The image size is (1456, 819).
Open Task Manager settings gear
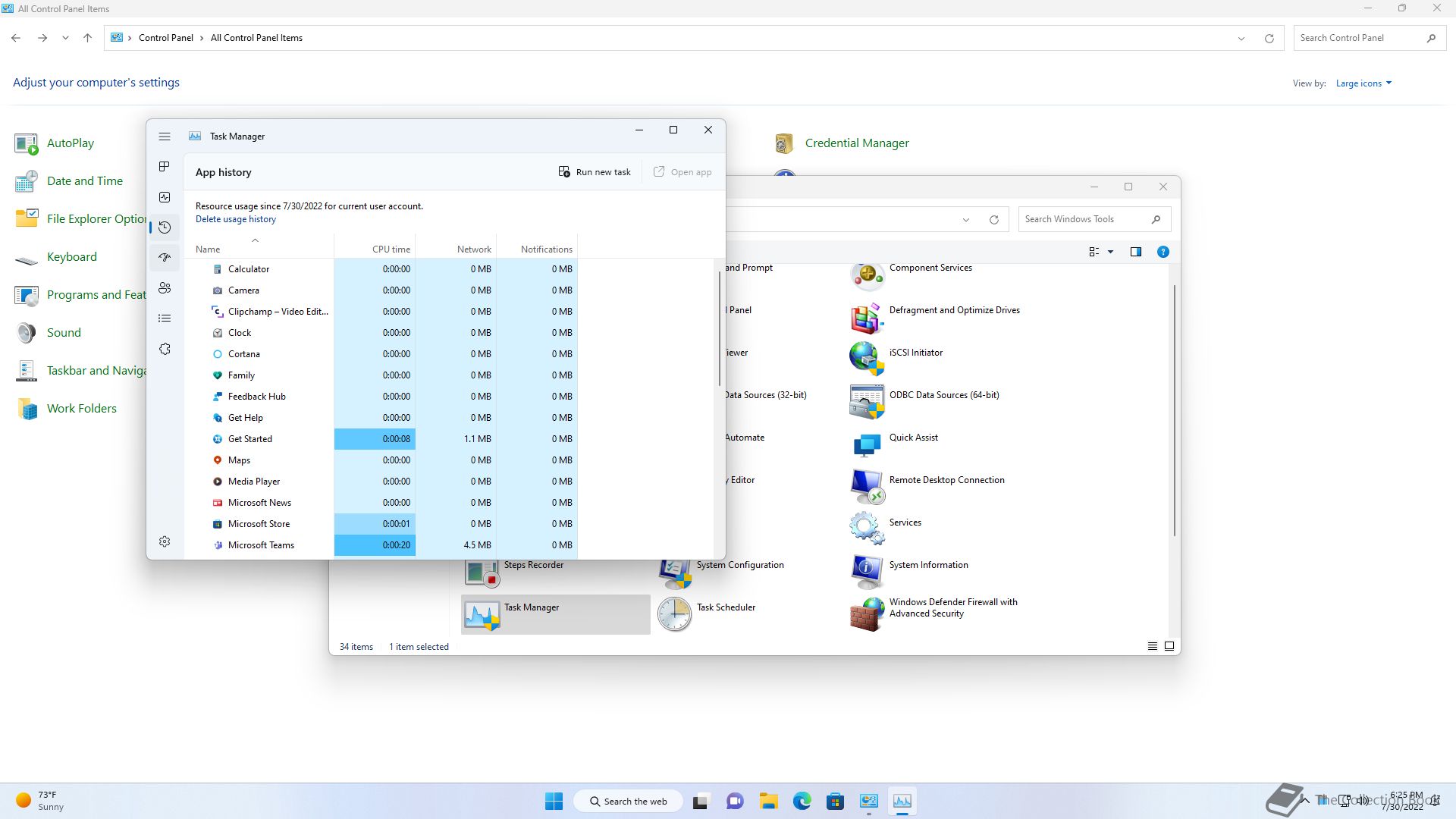point(165,541)
